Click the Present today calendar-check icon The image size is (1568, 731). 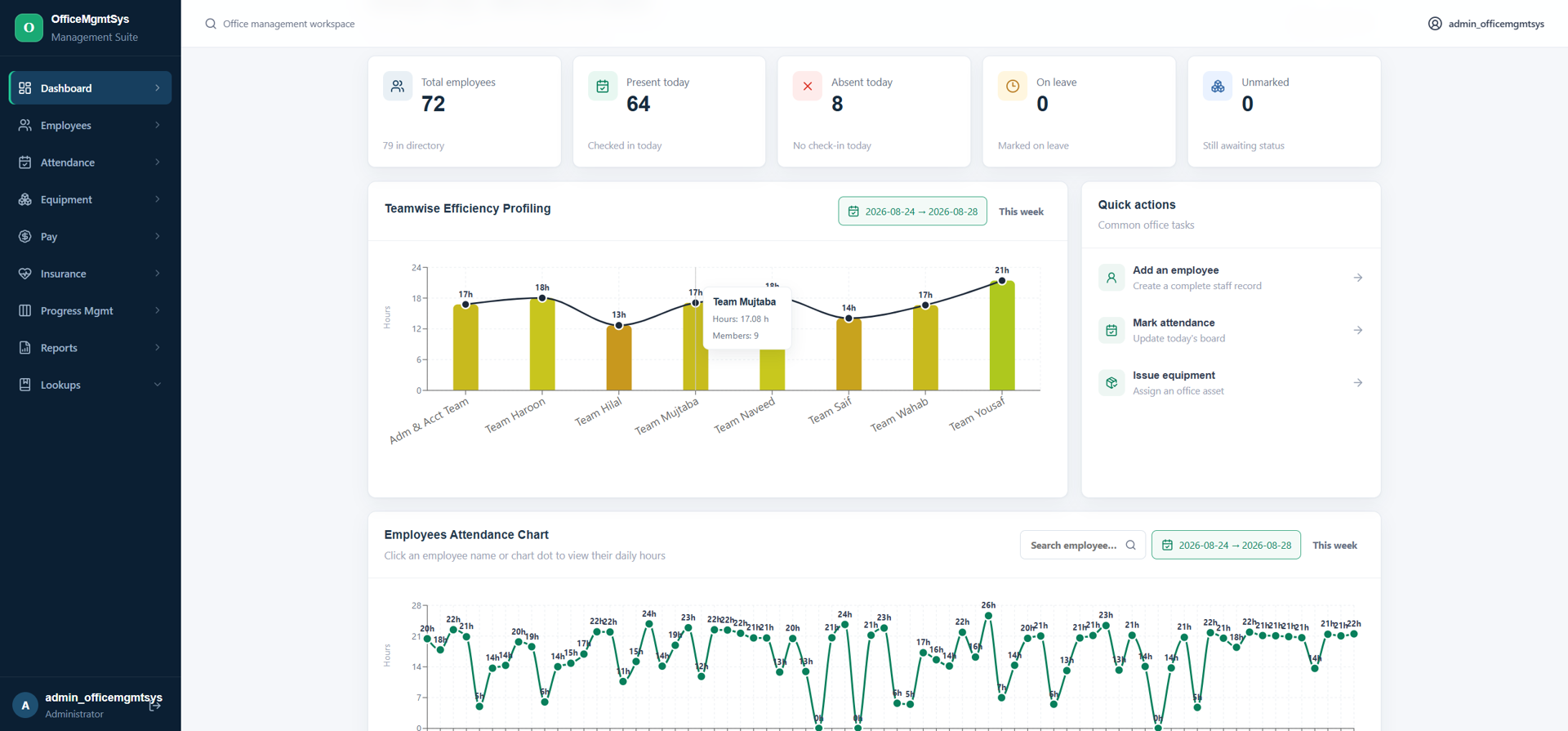603,86
